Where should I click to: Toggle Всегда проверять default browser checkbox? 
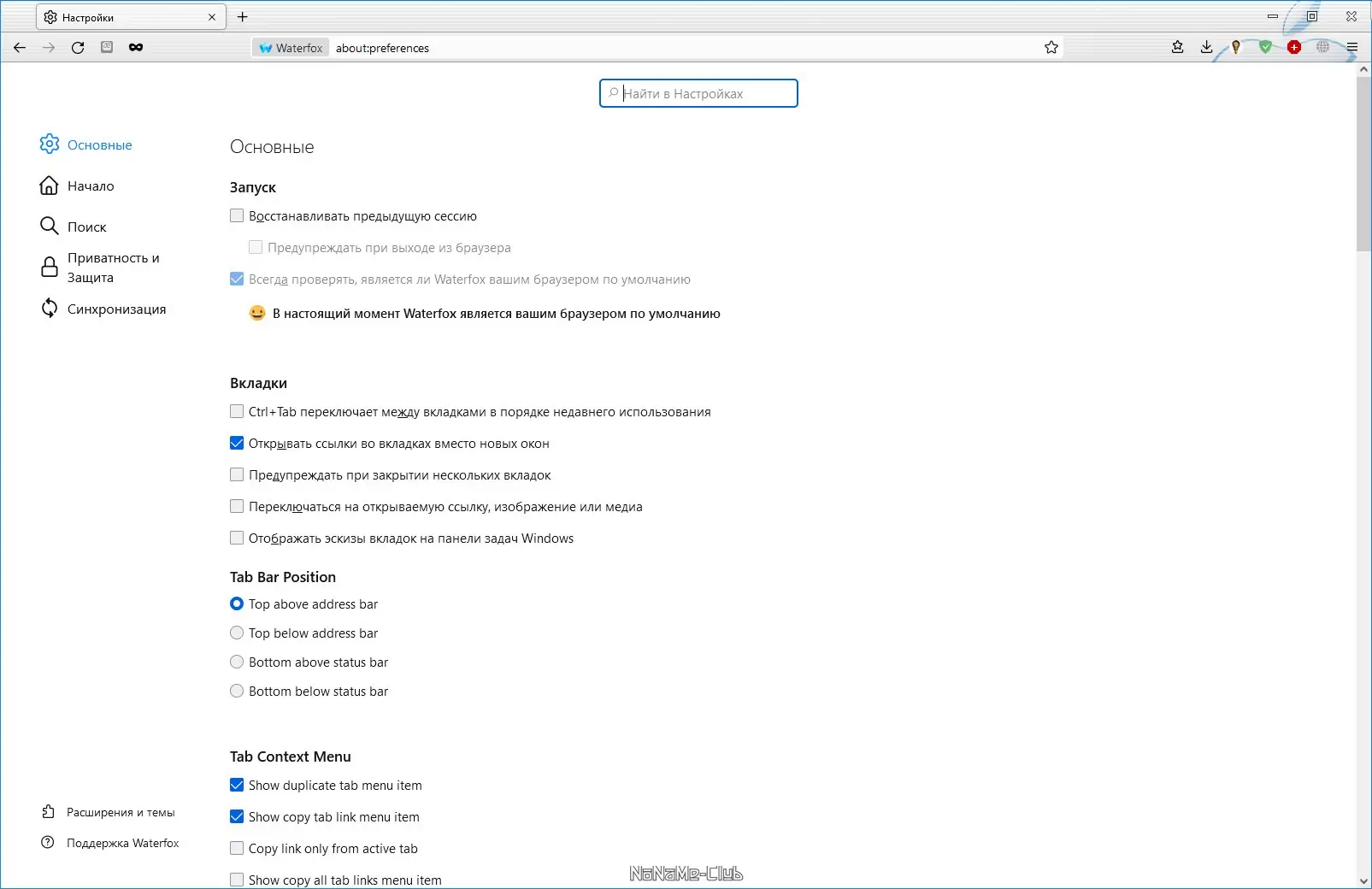tap(237, 279)
